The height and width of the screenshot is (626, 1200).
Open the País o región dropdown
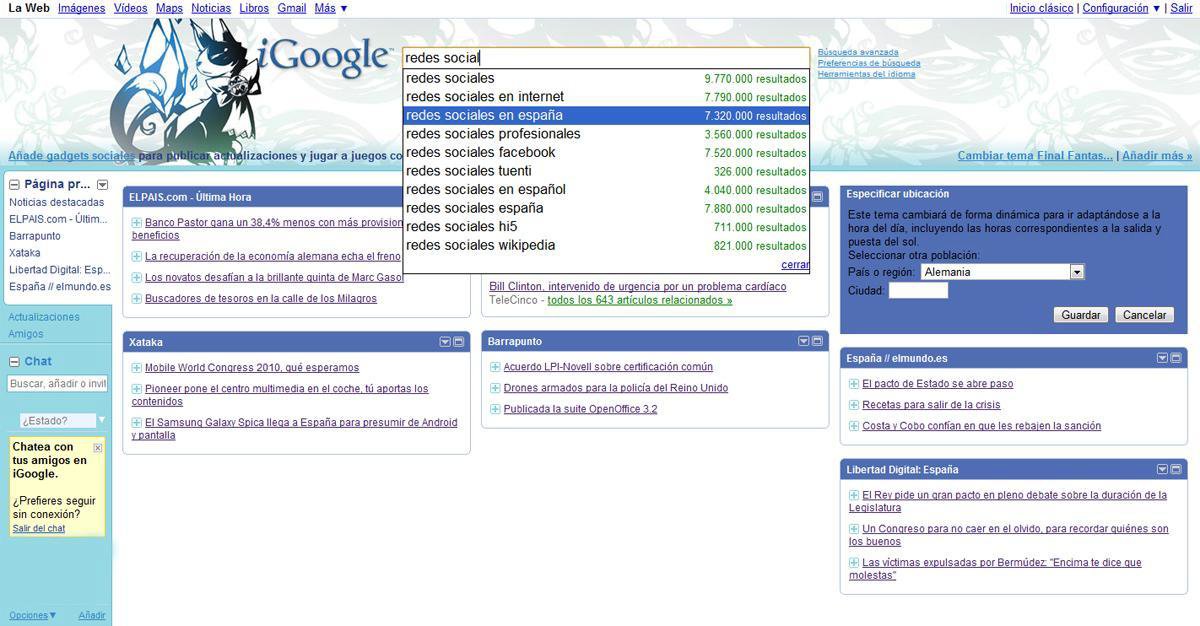(x=1076, y=272)
